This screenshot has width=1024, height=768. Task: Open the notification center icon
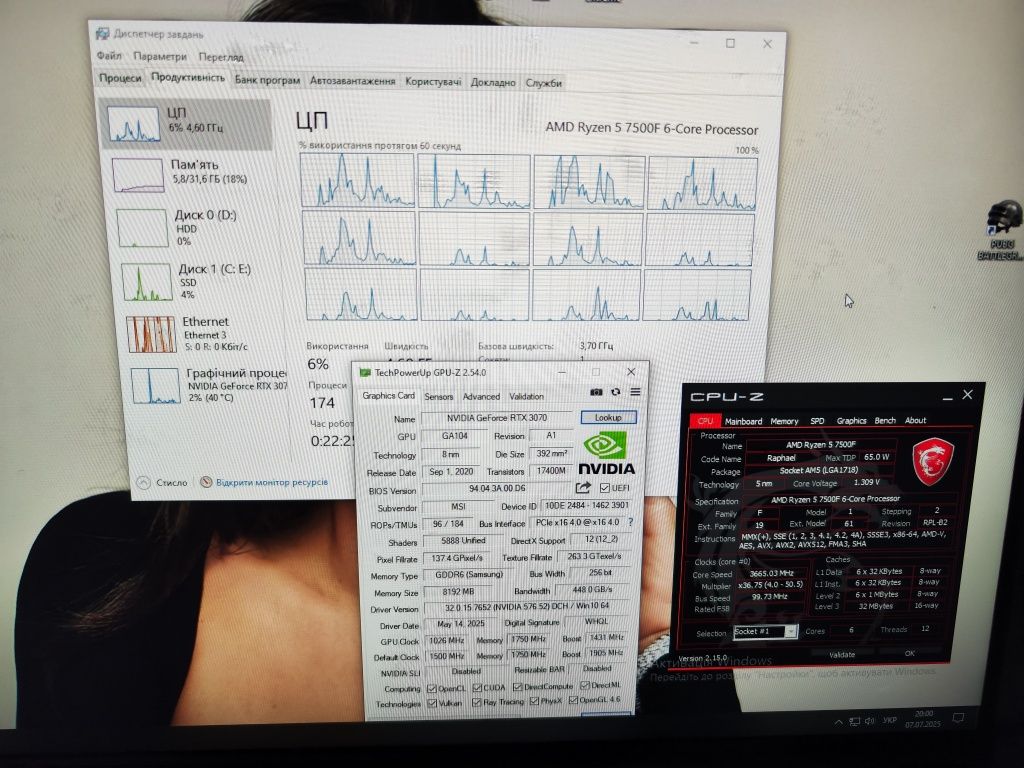click(x=958, y=718)
